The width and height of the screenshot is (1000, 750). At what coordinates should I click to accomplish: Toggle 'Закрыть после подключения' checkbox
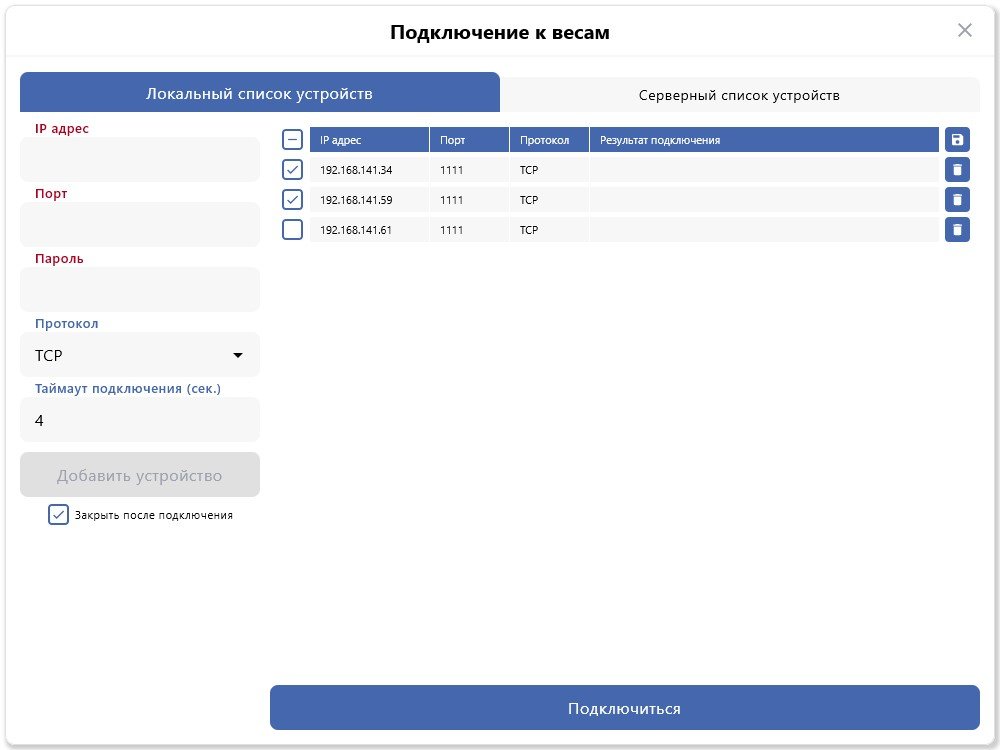tap(58, 515)
